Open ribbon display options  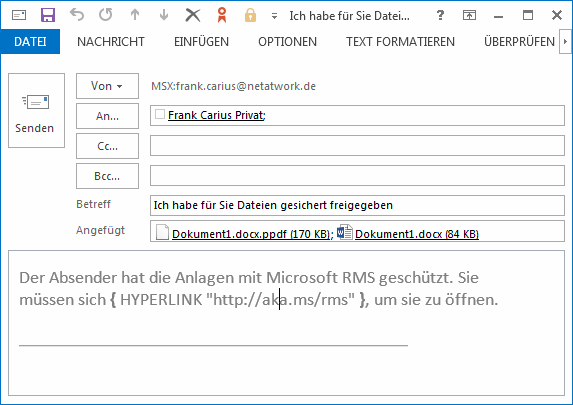[469, 15]
